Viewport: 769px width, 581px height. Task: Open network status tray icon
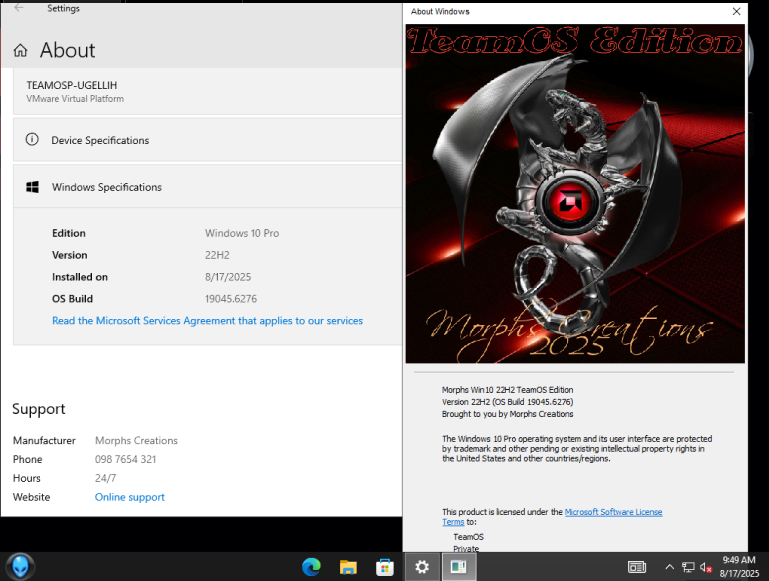pyautogui.click(x=688, y=567)
